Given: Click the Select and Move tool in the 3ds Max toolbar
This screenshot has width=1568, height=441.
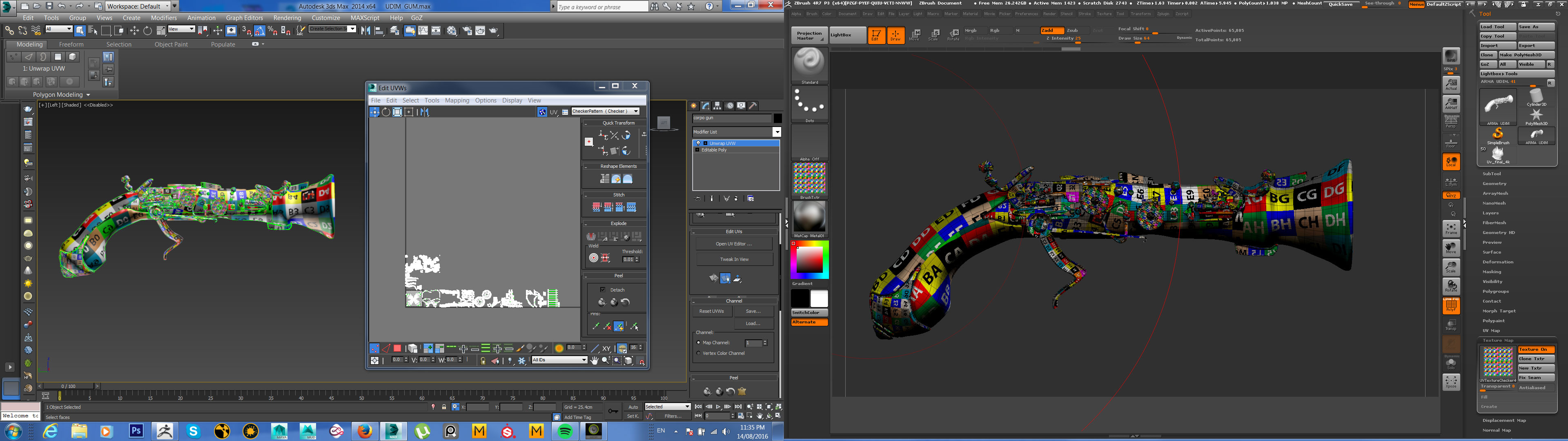Looking at the screenshot, I should click(x=134, y=31).
